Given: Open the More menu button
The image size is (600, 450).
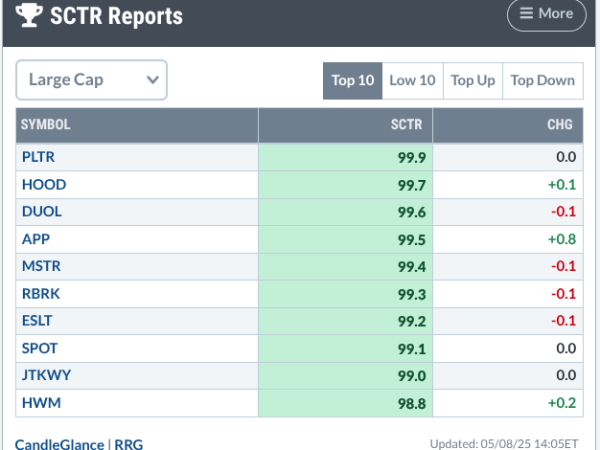Looking at the screenshot, I should coord(546,14).
